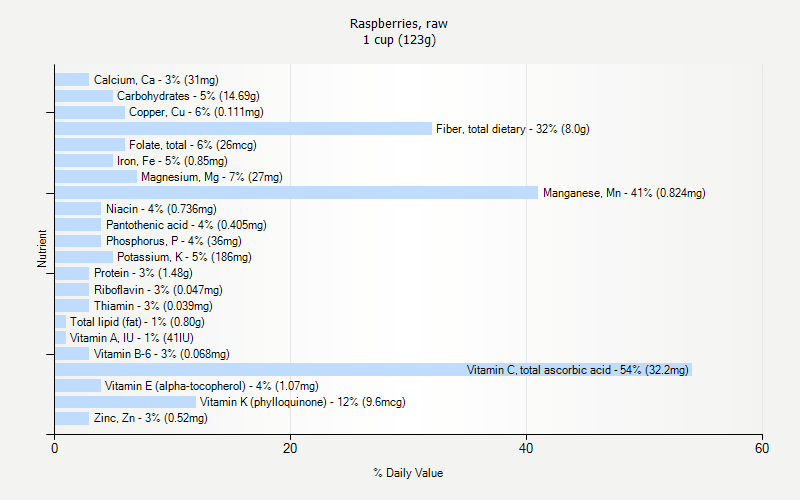
Task: Click the Pantothenic acid - 4% (0.405mg) label
Action: (186, 225)
